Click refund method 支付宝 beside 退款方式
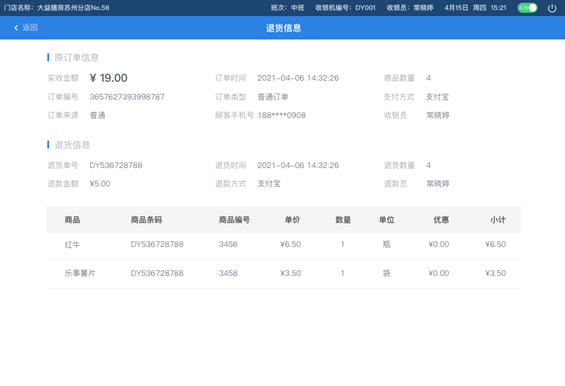The height and width of the screenshot is (386, 565). [x=269, y=183]
